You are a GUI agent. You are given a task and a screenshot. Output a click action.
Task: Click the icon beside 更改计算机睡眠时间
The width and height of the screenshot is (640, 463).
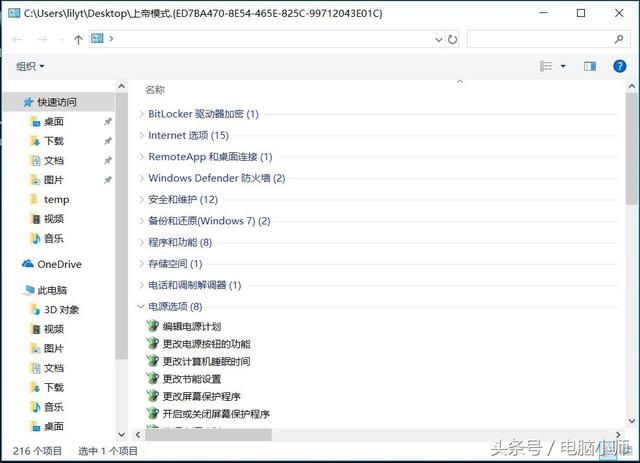pos(153,361)
